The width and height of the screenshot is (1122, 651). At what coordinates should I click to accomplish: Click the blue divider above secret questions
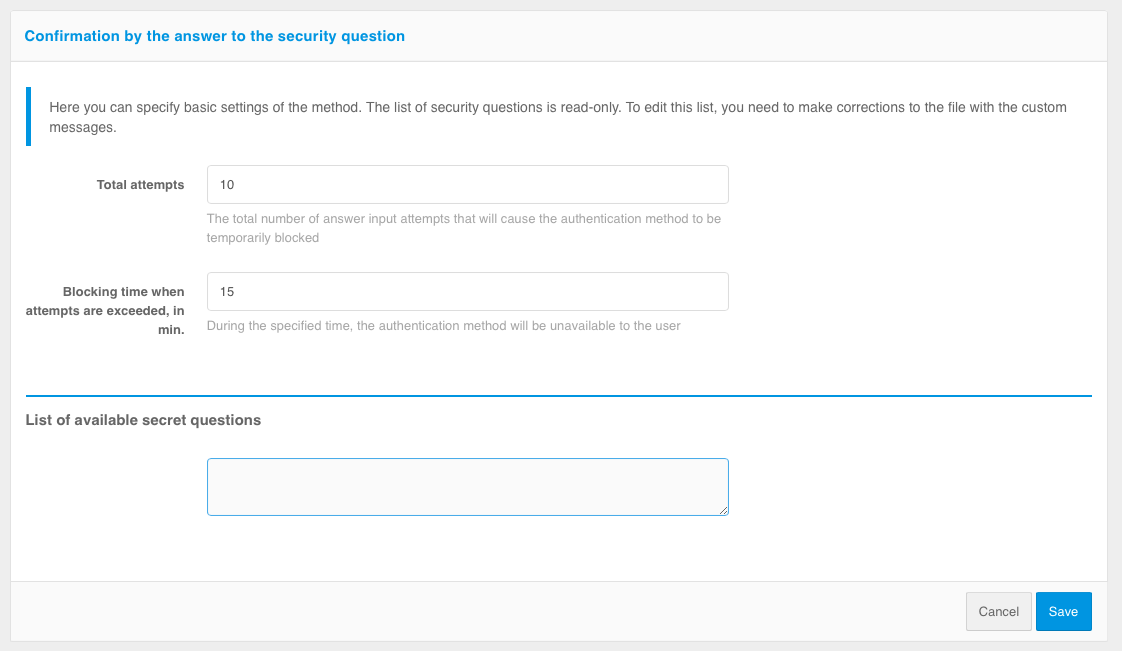pos(558,396)
